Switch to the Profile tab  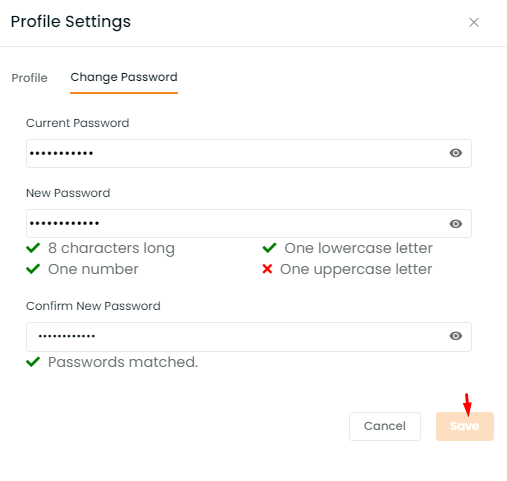[x=29, y=78]
